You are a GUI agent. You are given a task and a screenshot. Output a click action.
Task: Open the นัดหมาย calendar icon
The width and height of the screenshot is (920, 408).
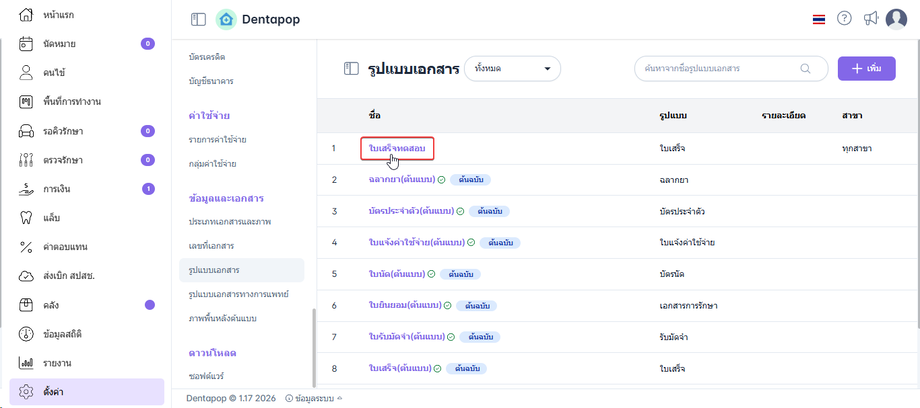[26, 44]
